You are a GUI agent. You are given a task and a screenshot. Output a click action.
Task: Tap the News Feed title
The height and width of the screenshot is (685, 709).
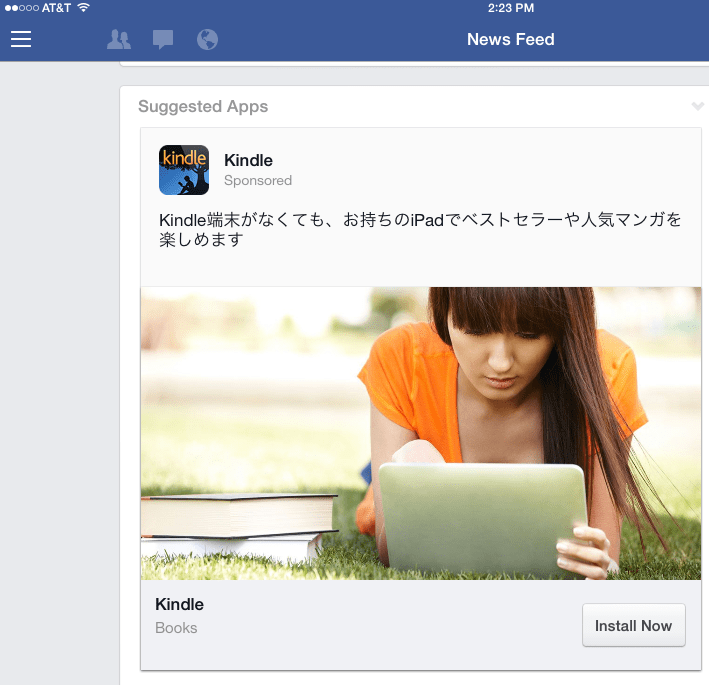point(510,39)
